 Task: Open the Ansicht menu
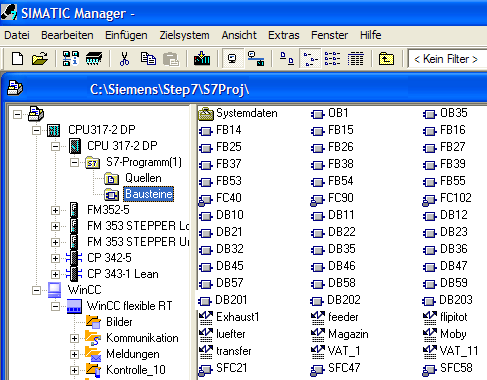click(239, 35)
